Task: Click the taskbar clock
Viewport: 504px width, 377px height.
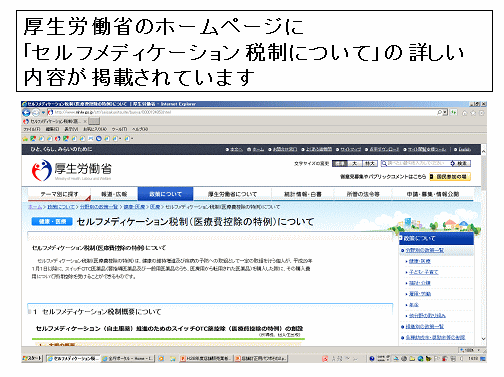Action: coord(473,359)
